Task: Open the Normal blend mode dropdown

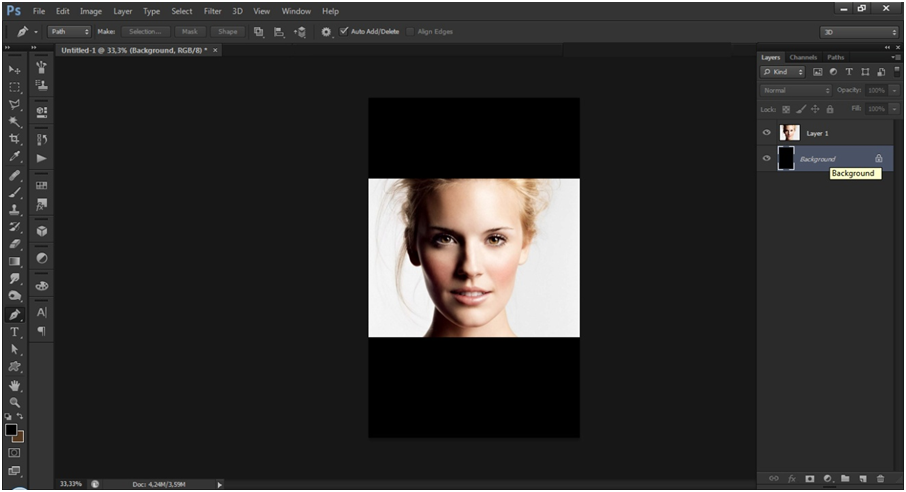Action: click(x=796, y=90)
